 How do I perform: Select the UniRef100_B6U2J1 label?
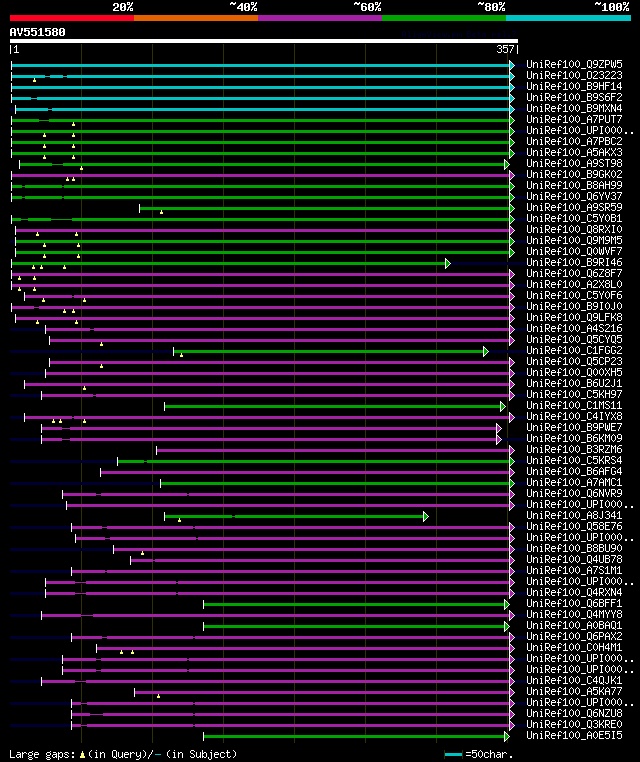[574, 383]
